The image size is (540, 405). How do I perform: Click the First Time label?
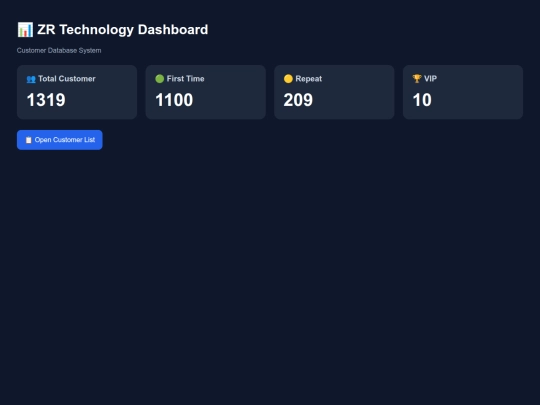pos(186,79)
